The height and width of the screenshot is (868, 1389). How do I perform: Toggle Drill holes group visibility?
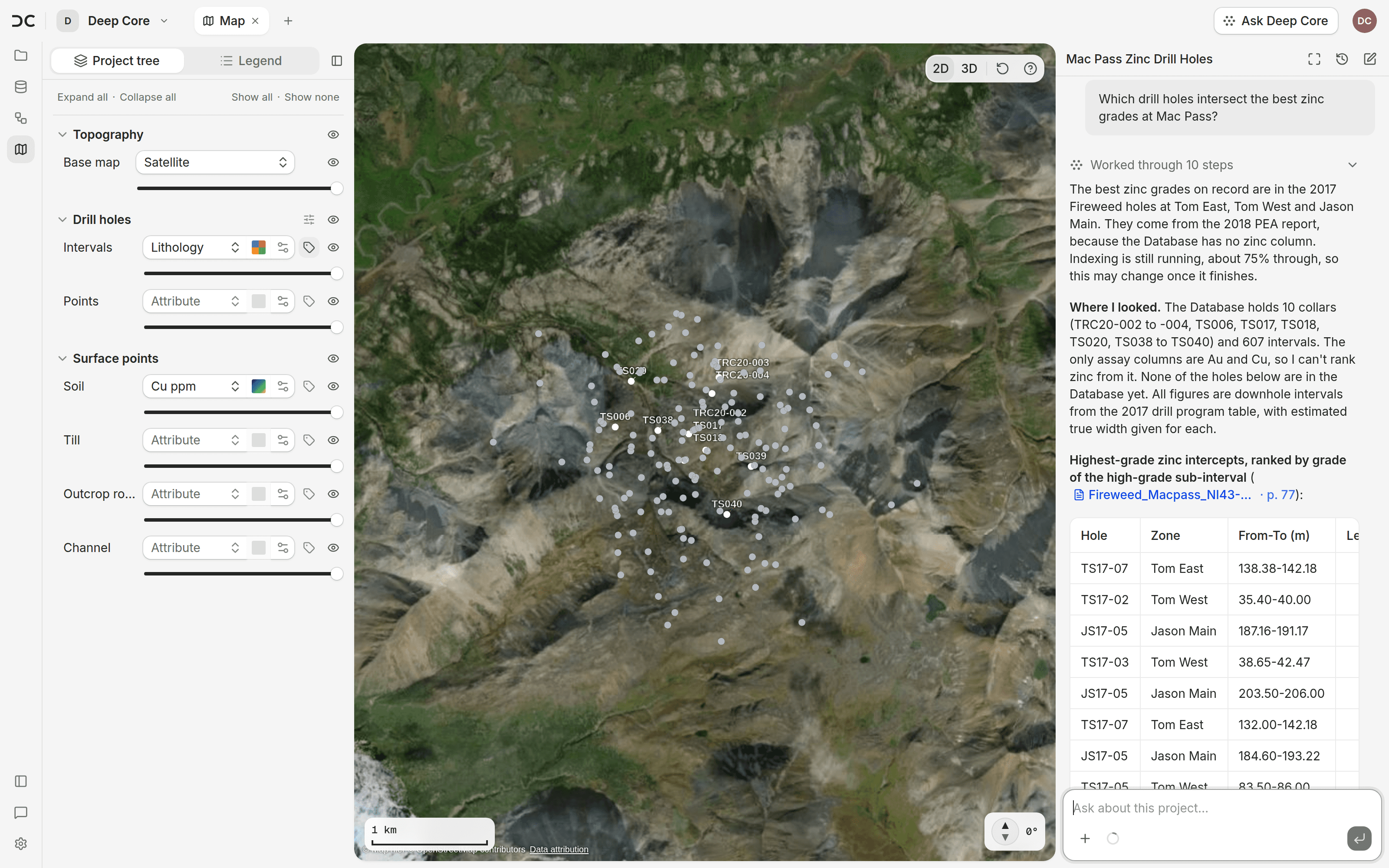point(333,220)
